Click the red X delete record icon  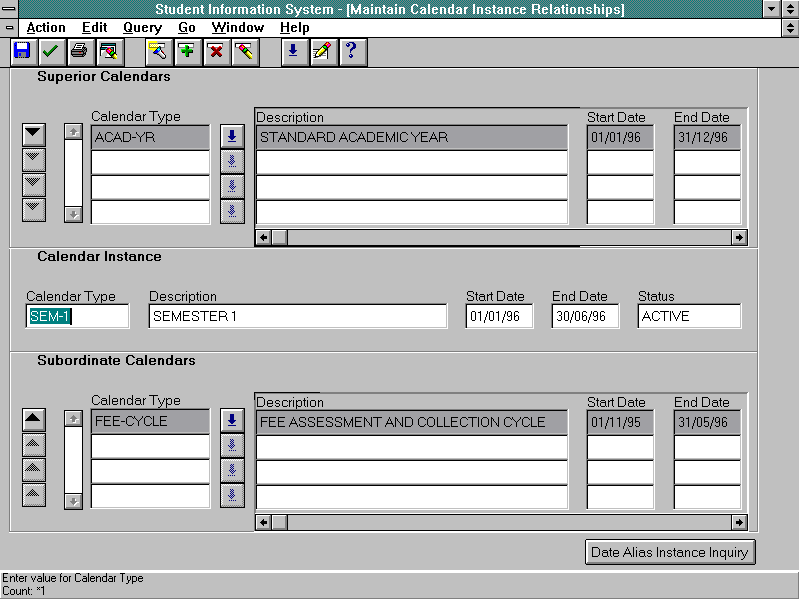point(215,51)
